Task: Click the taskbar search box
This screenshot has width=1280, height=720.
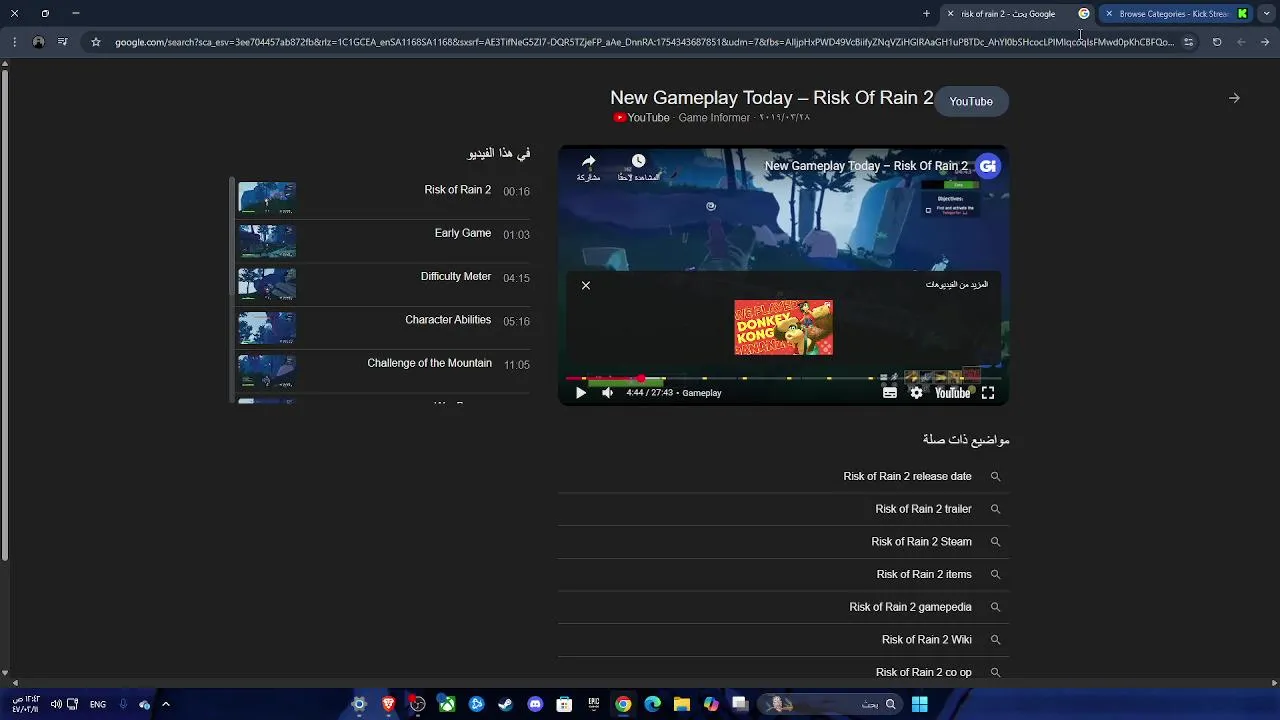Action: tap(830, 704)
